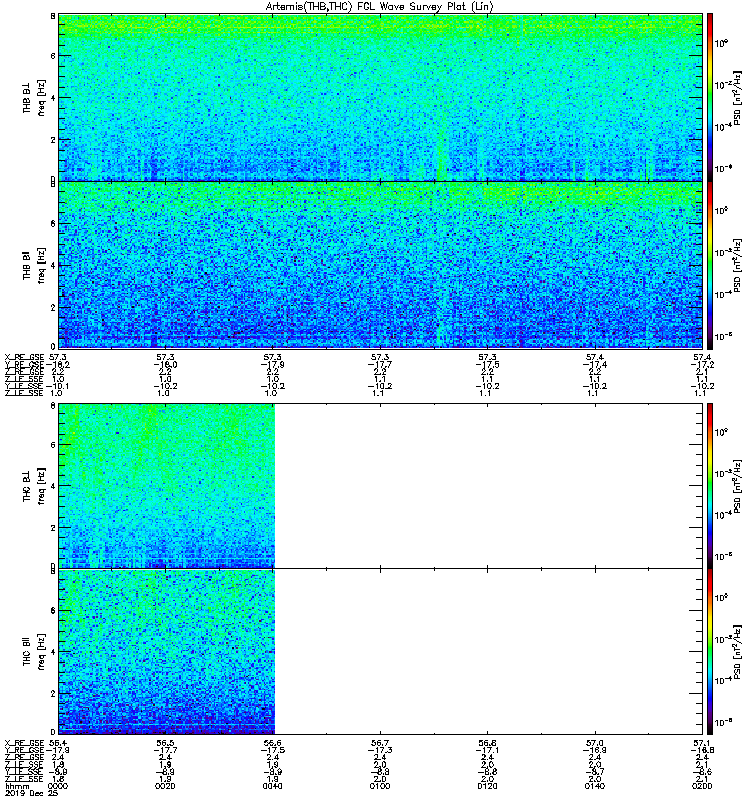Click the 'hhmm' time format label
Screen dimensions: 750x800
tap(17, 786)
